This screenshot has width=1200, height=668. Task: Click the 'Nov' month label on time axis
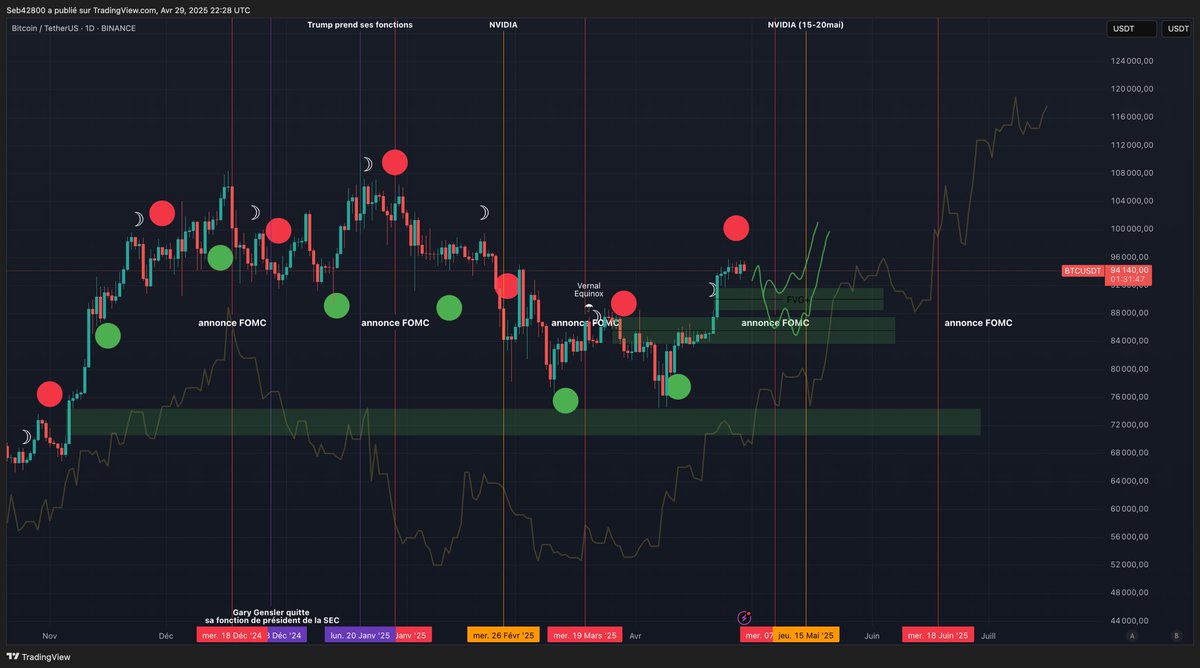[52, 635]
